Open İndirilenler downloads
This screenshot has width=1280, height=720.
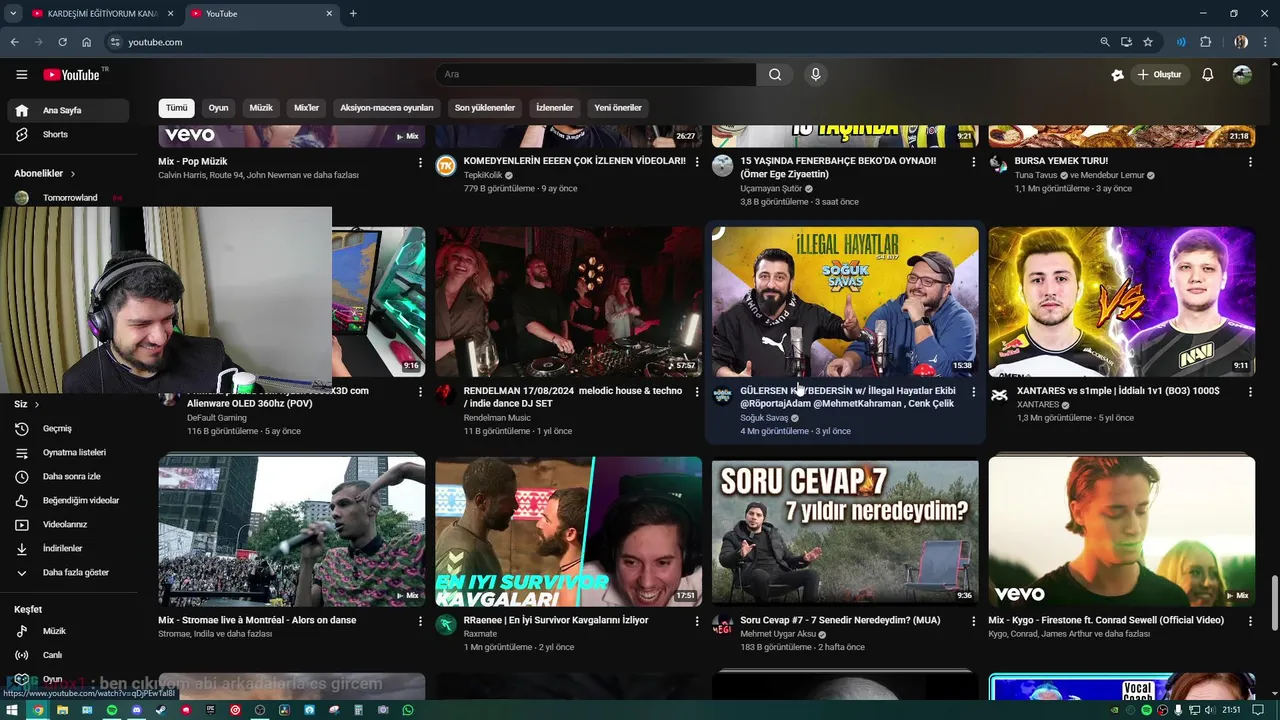click(x=68, y=548)
